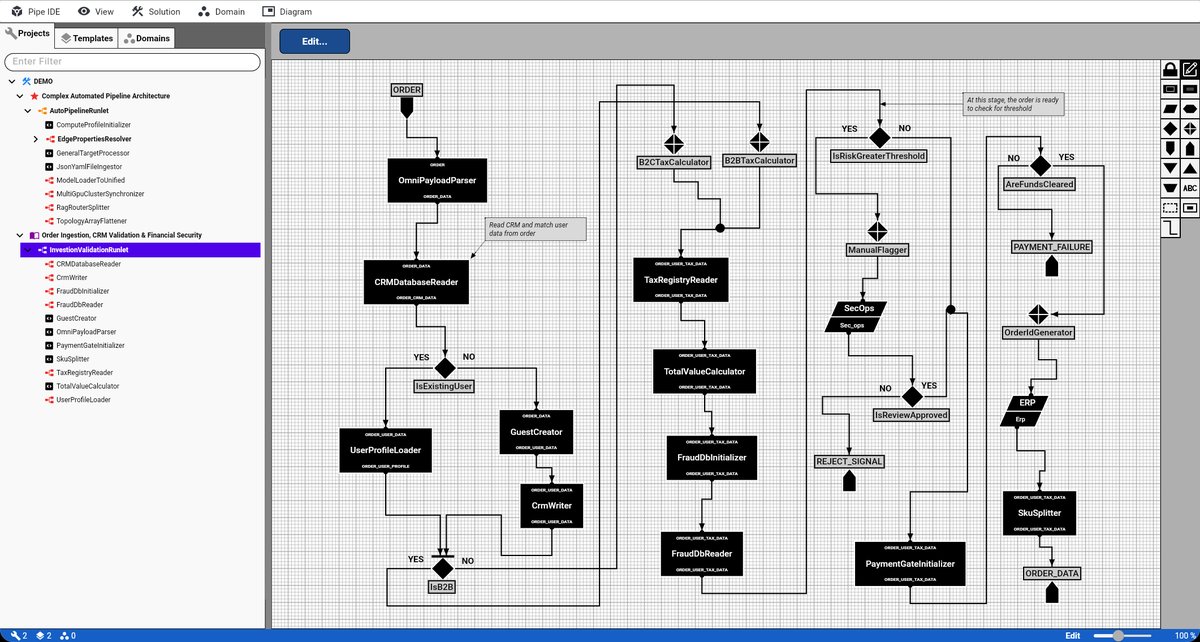Open the Solution menu
The image size is (1200, 642).
155,12
